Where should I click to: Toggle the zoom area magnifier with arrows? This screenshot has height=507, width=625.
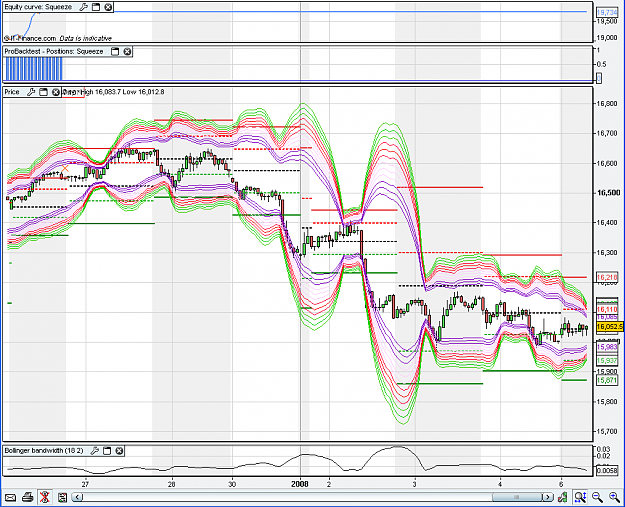coord(580,497)
